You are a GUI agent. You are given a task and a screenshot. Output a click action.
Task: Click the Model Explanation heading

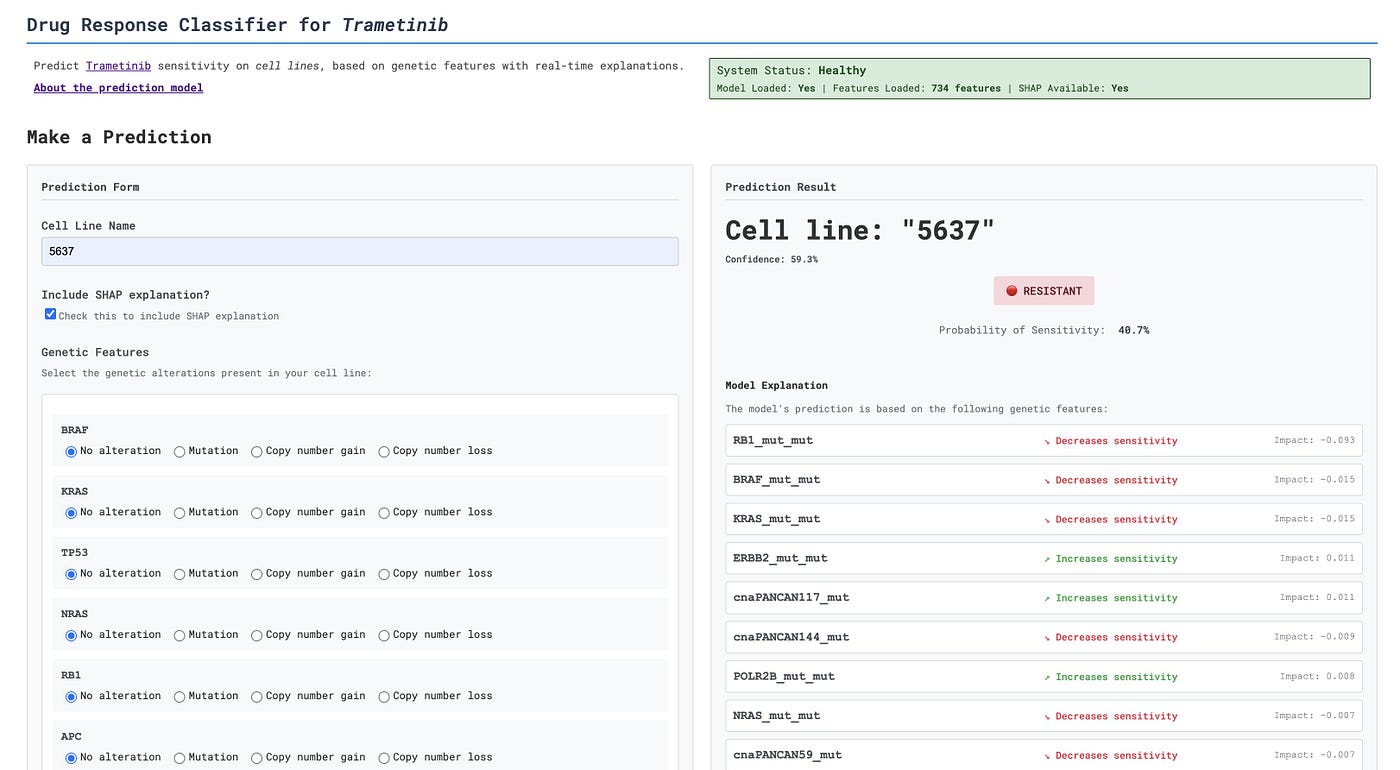click(x=776, y=385)
